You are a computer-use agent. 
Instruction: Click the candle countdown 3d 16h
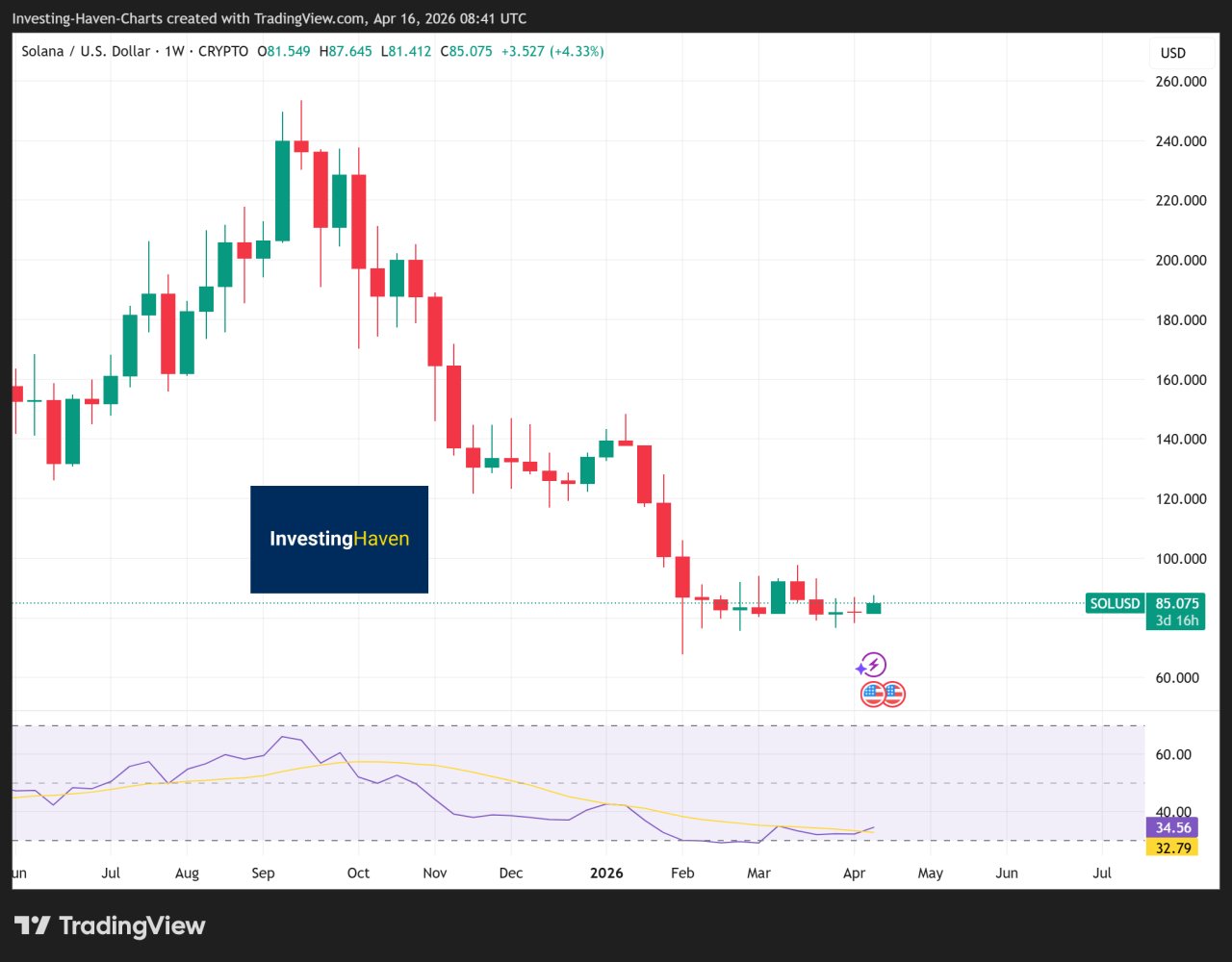[x=1177, y=620]
